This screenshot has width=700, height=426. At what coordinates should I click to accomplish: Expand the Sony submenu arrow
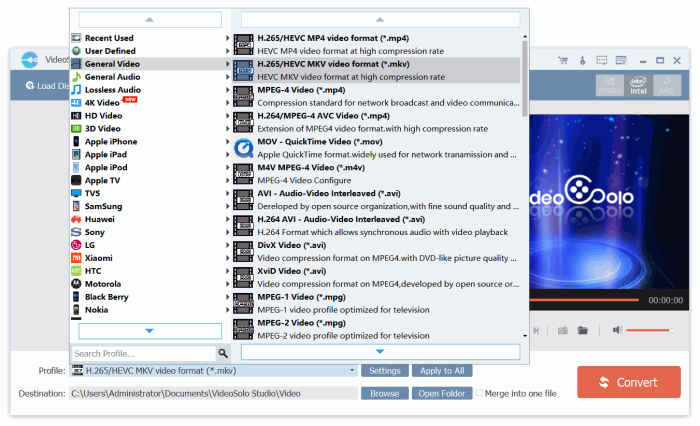[x=227, y=232]
